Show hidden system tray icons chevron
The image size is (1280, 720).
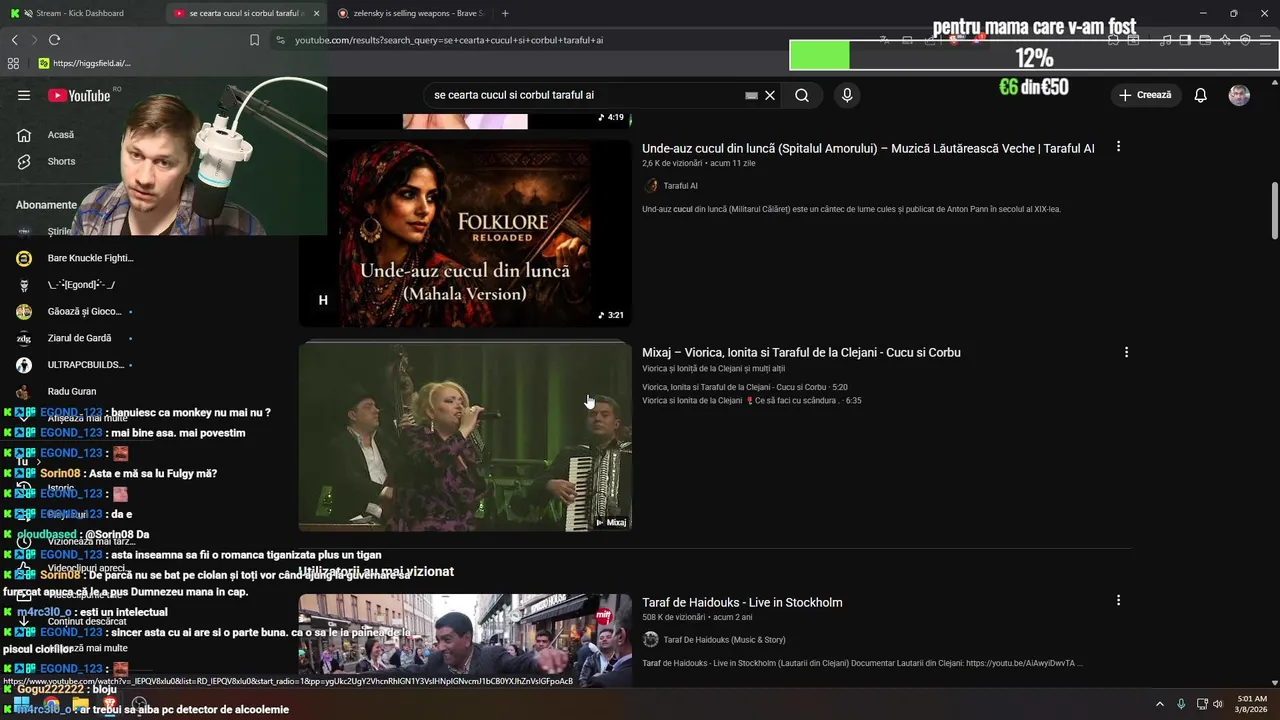[x=1160, y=704]
